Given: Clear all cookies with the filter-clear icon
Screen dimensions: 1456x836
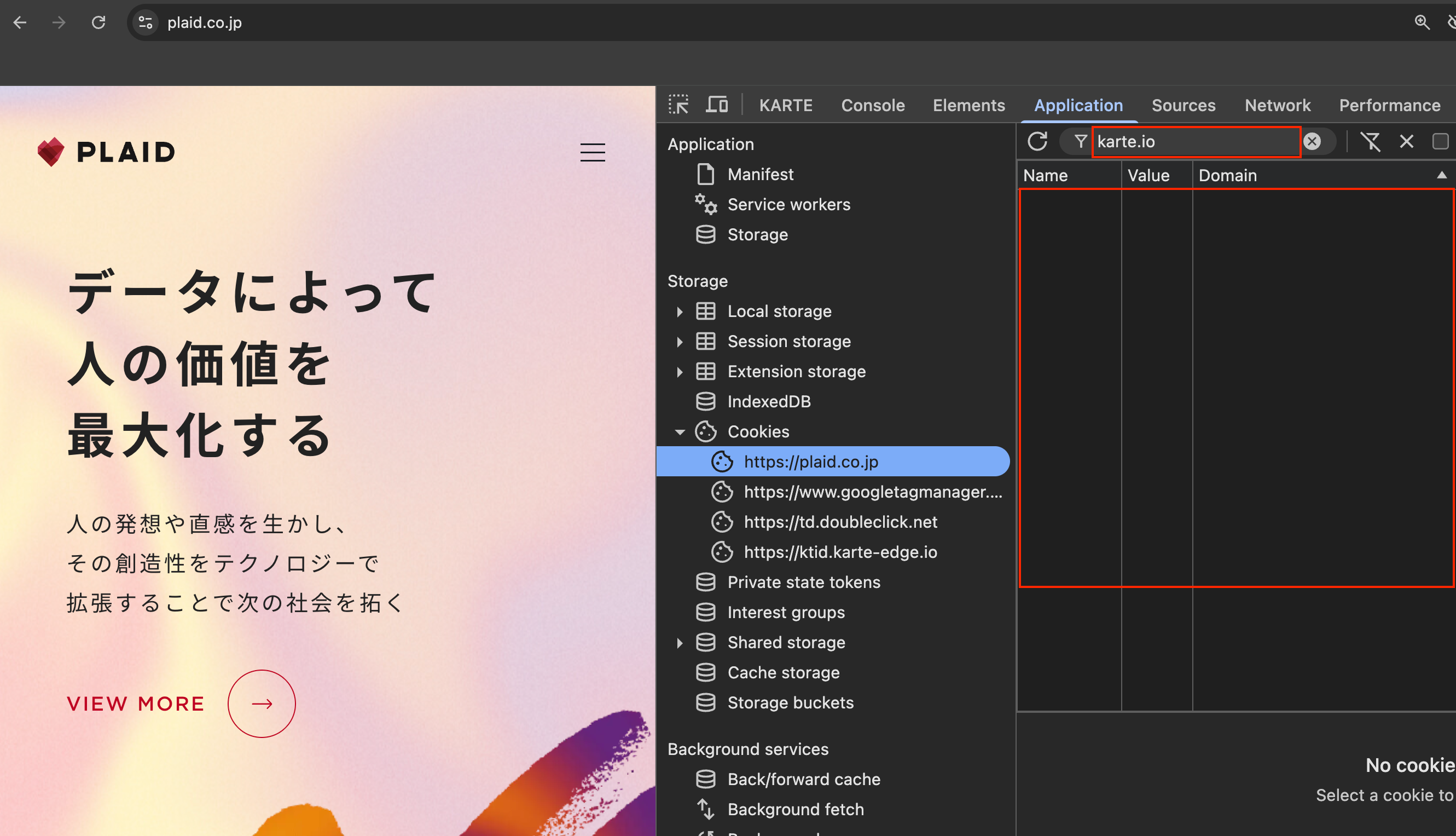Looking at the screenshot, I should (1371, 141).
